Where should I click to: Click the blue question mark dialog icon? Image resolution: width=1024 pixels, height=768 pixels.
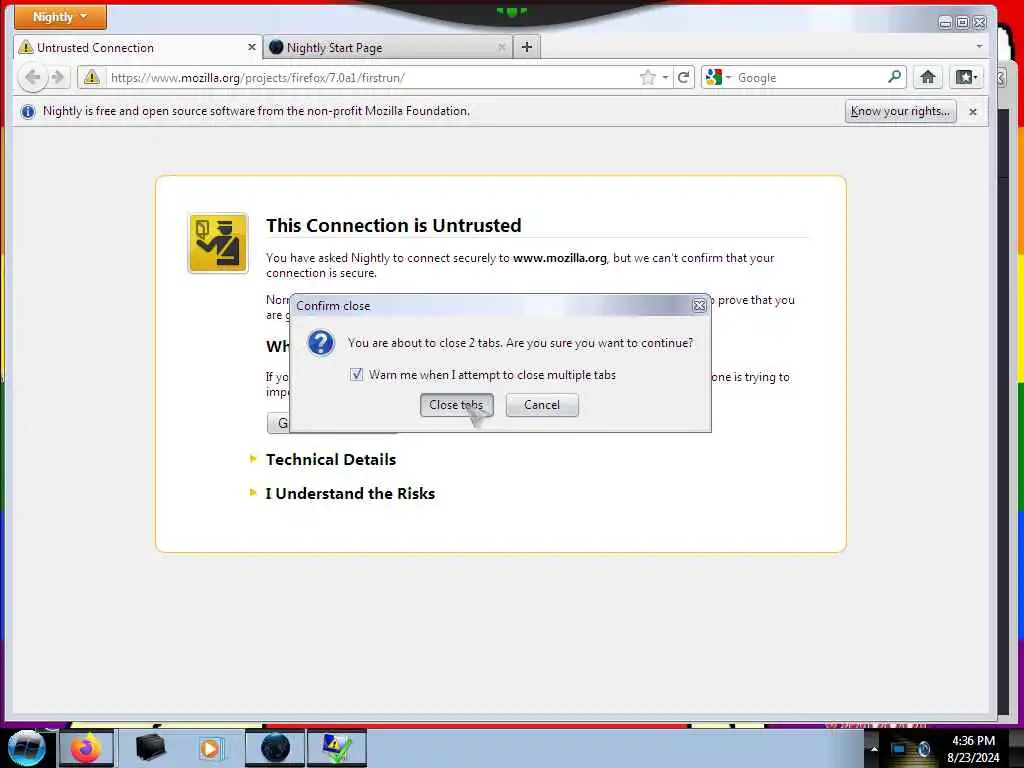coord(321,343)
